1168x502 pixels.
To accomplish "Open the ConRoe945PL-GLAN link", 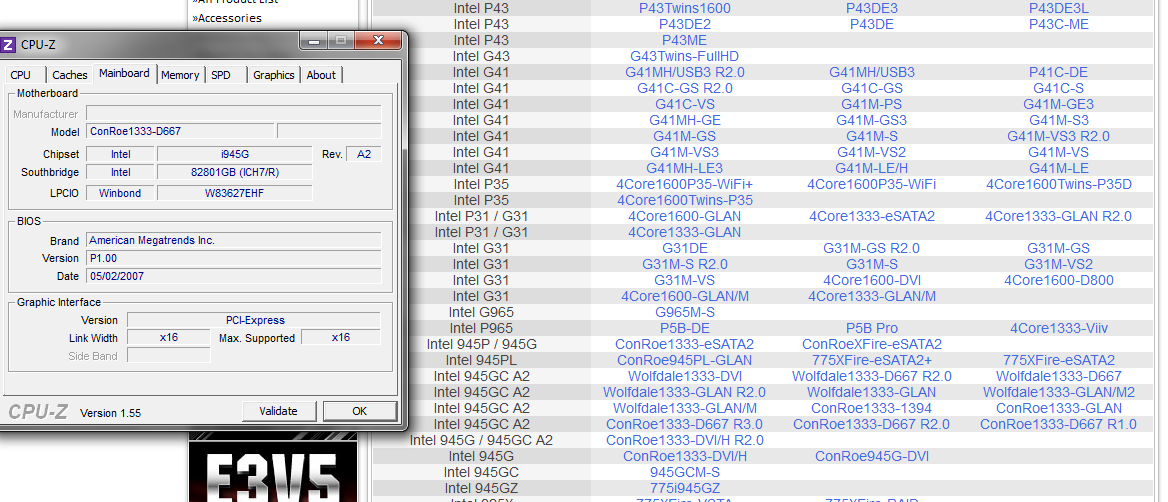I will tap(685, 360).
